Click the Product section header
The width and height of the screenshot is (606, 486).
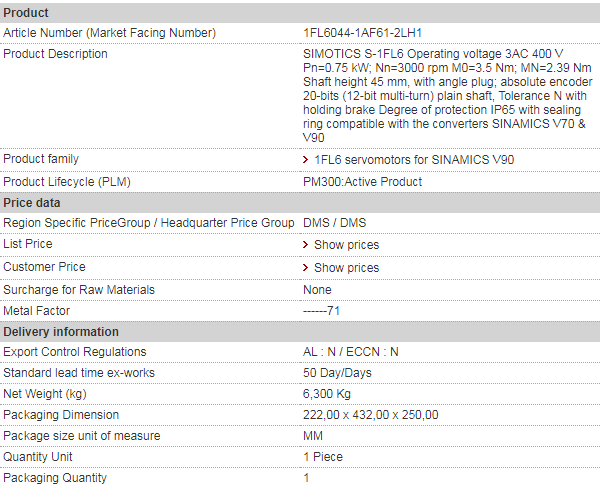[x=300, y=13]
